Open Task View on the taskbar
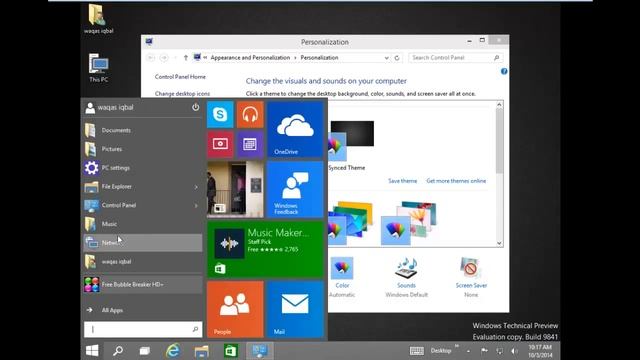The image size is (640, 360). (x=144, y=351)
